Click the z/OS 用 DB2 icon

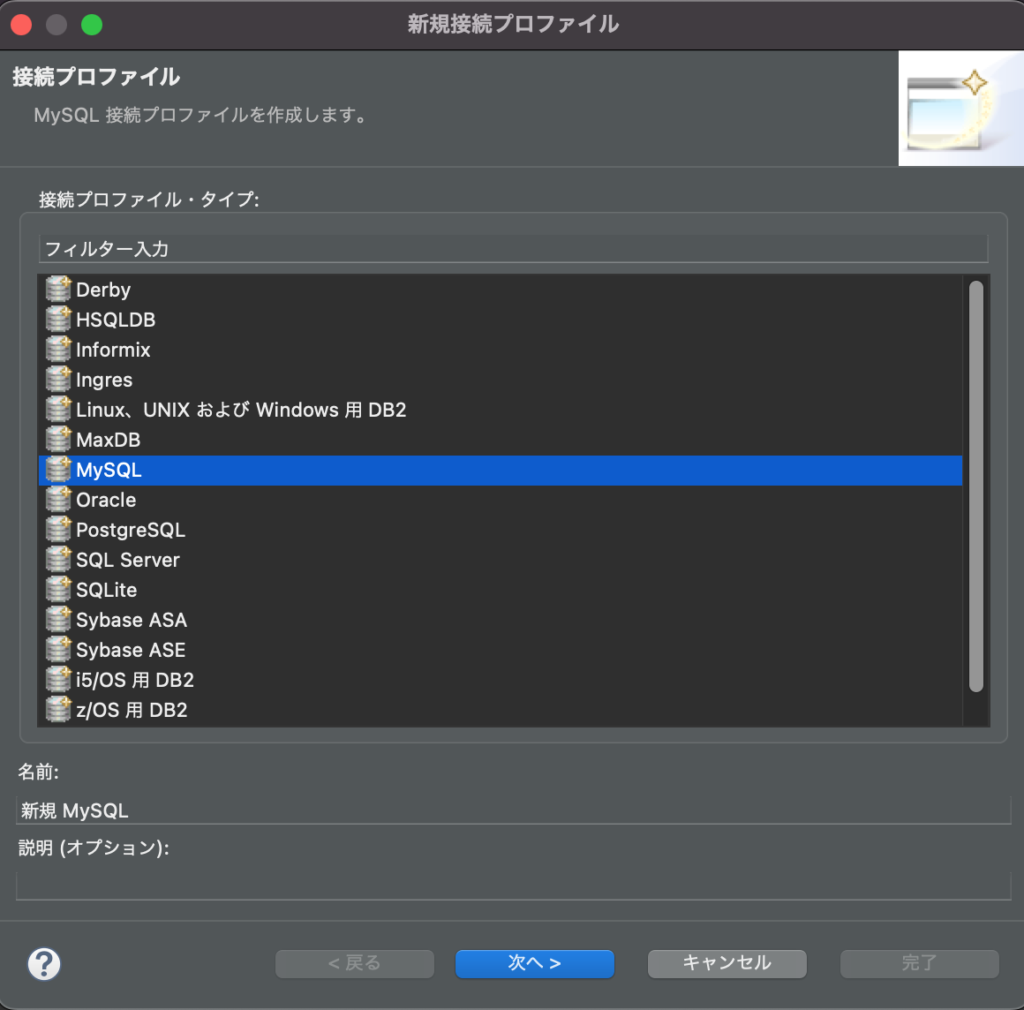click(x=58, y=710)
